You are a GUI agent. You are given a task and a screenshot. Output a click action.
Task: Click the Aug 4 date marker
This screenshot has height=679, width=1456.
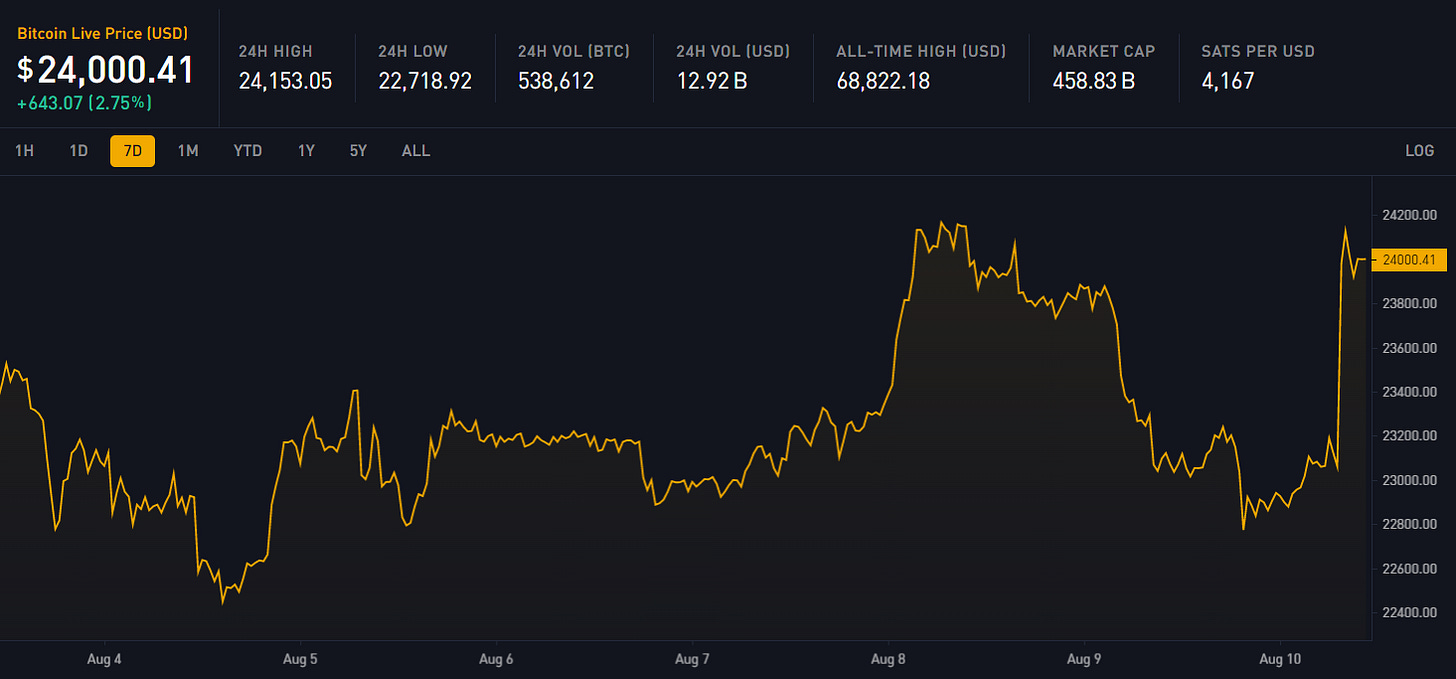(x=105, y=660)
